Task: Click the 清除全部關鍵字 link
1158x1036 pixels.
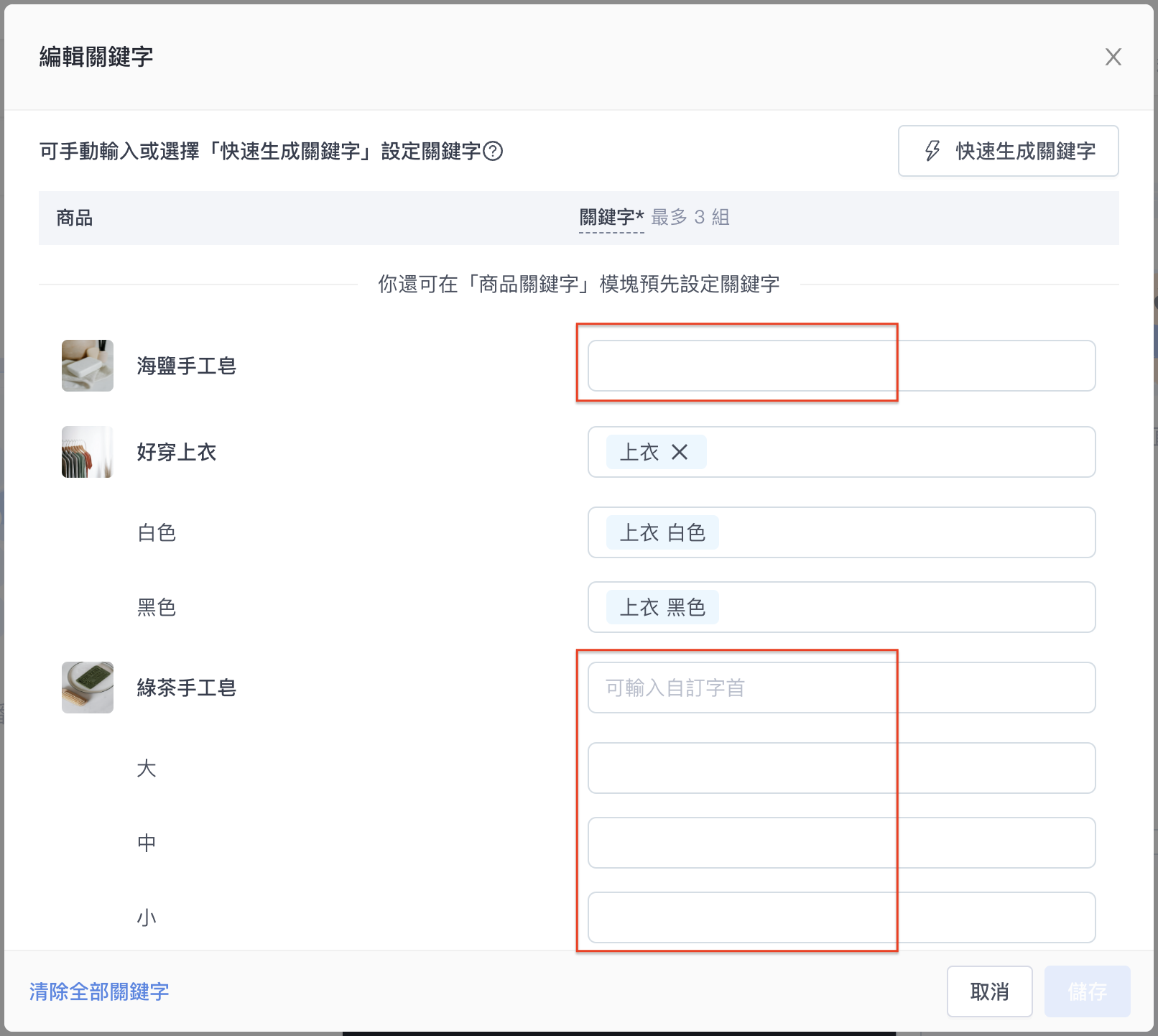Action: [99, 991]
